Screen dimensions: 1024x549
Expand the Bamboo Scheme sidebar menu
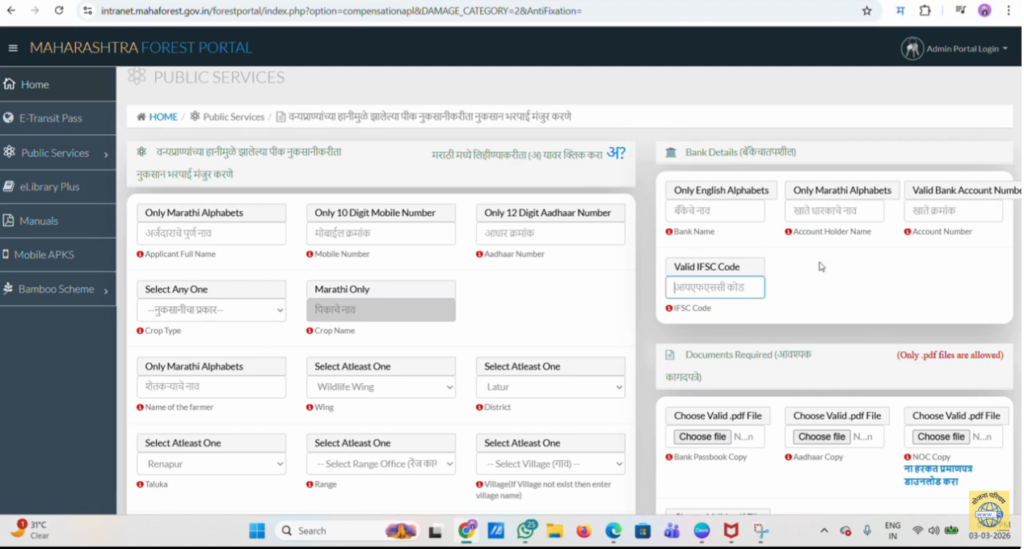coord(56,289)
